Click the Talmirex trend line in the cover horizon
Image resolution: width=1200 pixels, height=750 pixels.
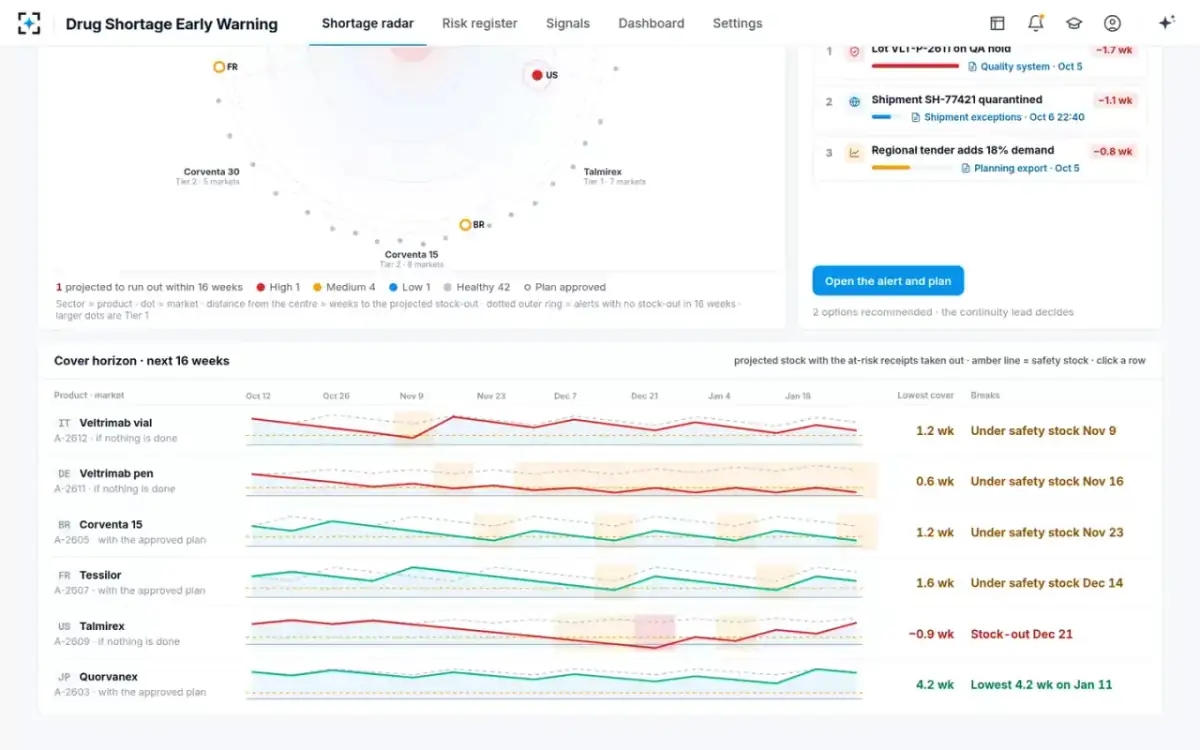(x=554, y=634)
